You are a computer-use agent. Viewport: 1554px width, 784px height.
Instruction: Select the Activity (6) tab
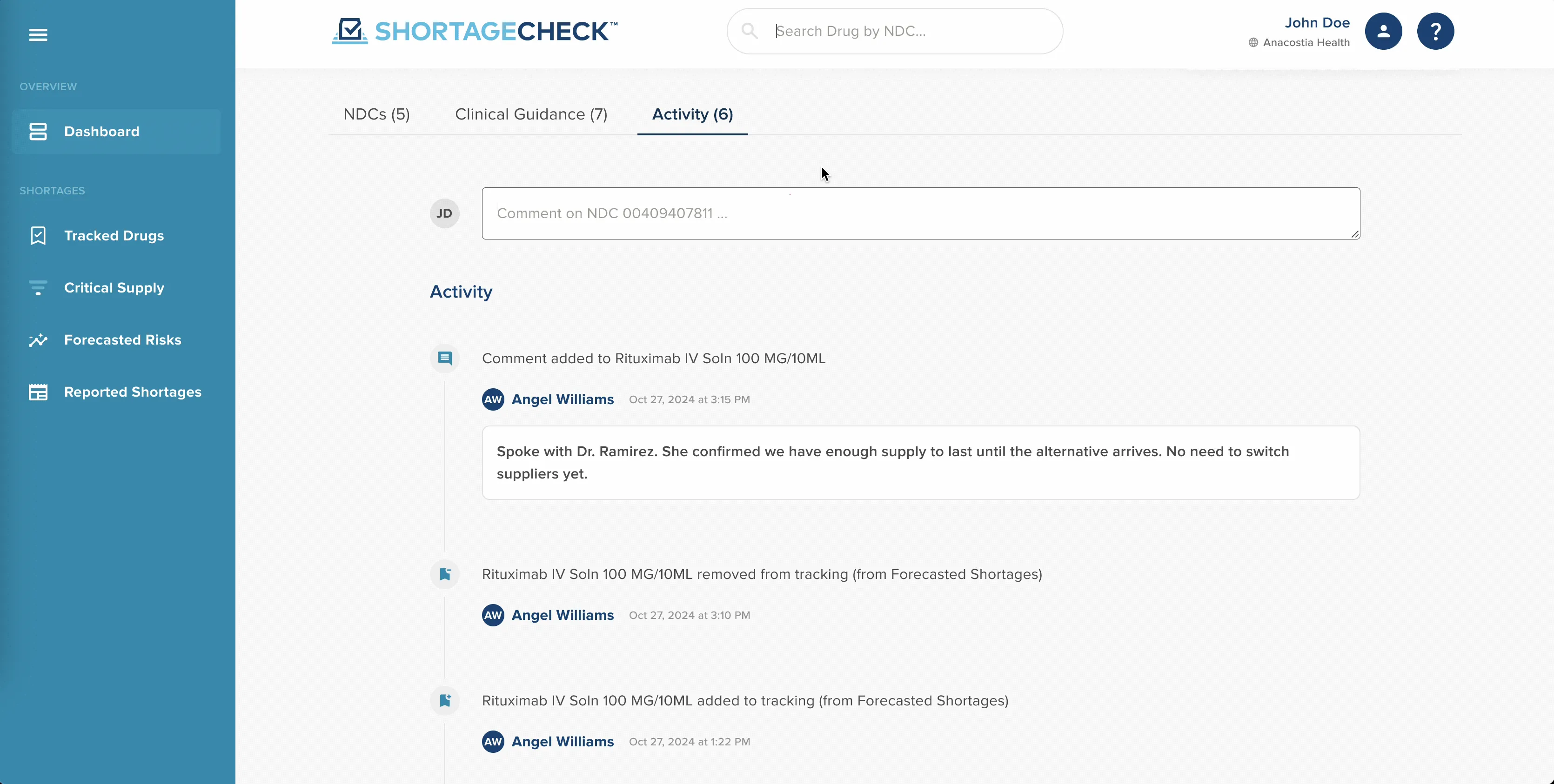tap(692, 114)
